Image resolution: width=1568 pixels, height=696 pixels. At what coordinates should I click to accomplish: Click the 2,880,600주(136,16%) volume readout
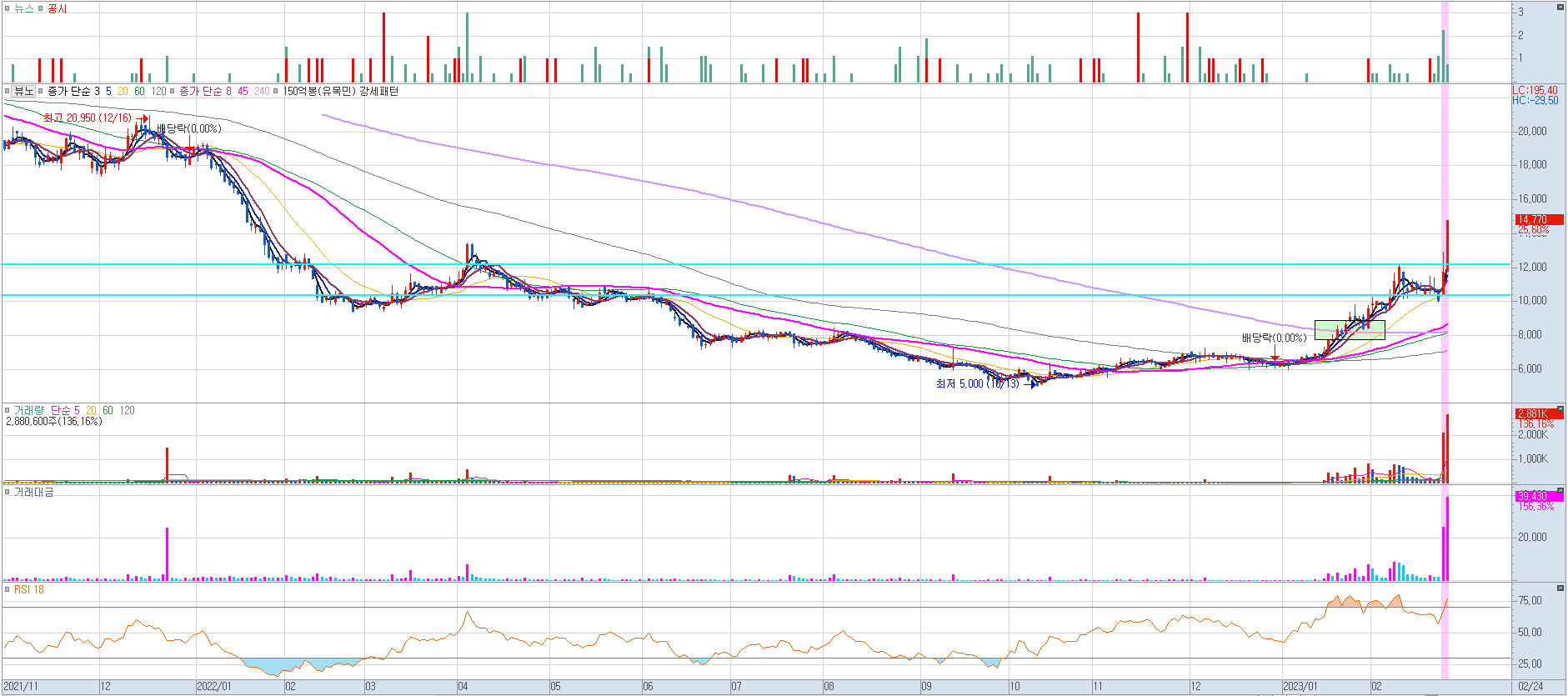54,421
